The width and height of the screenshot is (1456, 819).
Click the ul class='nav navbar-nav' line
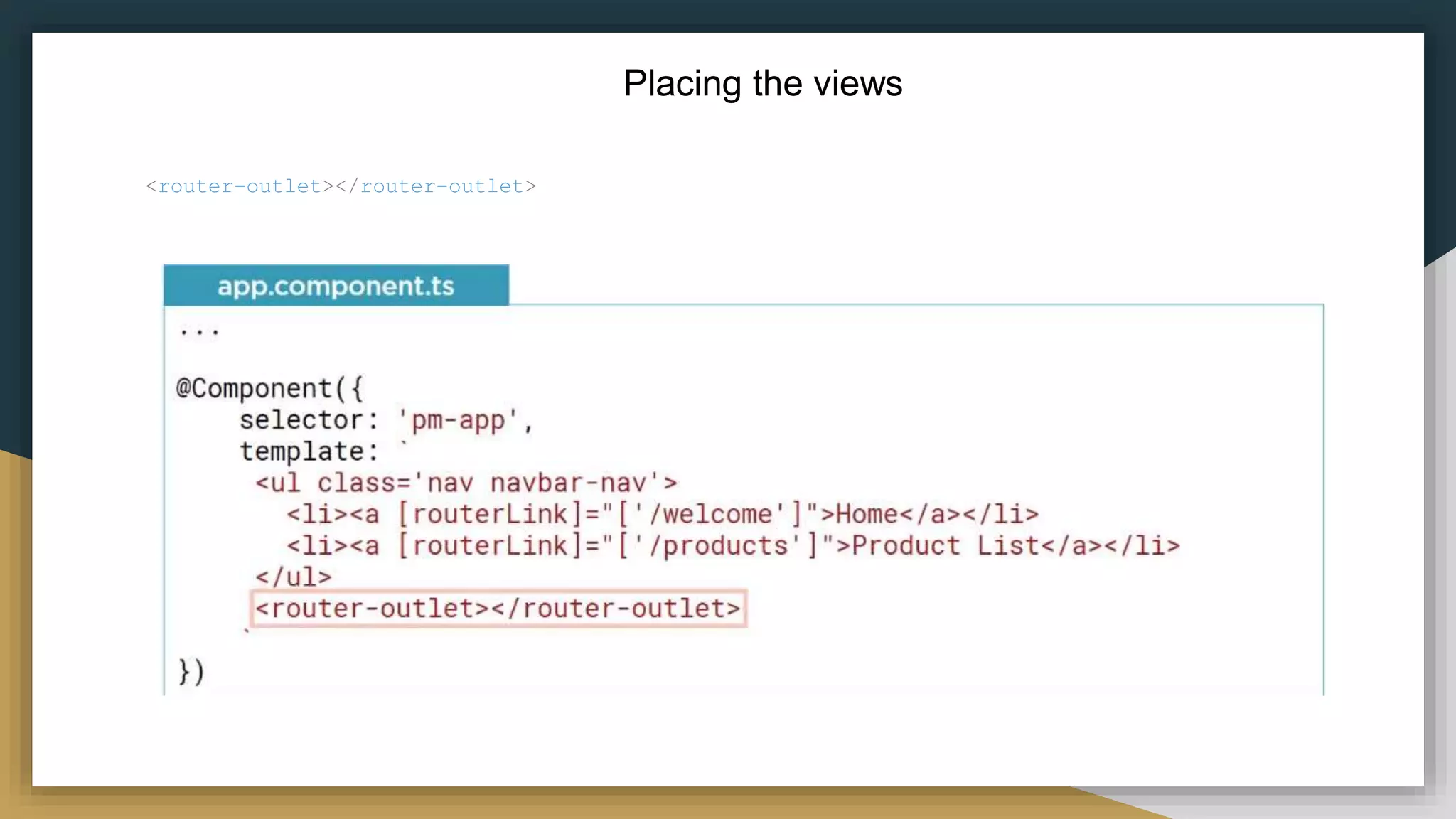click(x=466, y=483)
